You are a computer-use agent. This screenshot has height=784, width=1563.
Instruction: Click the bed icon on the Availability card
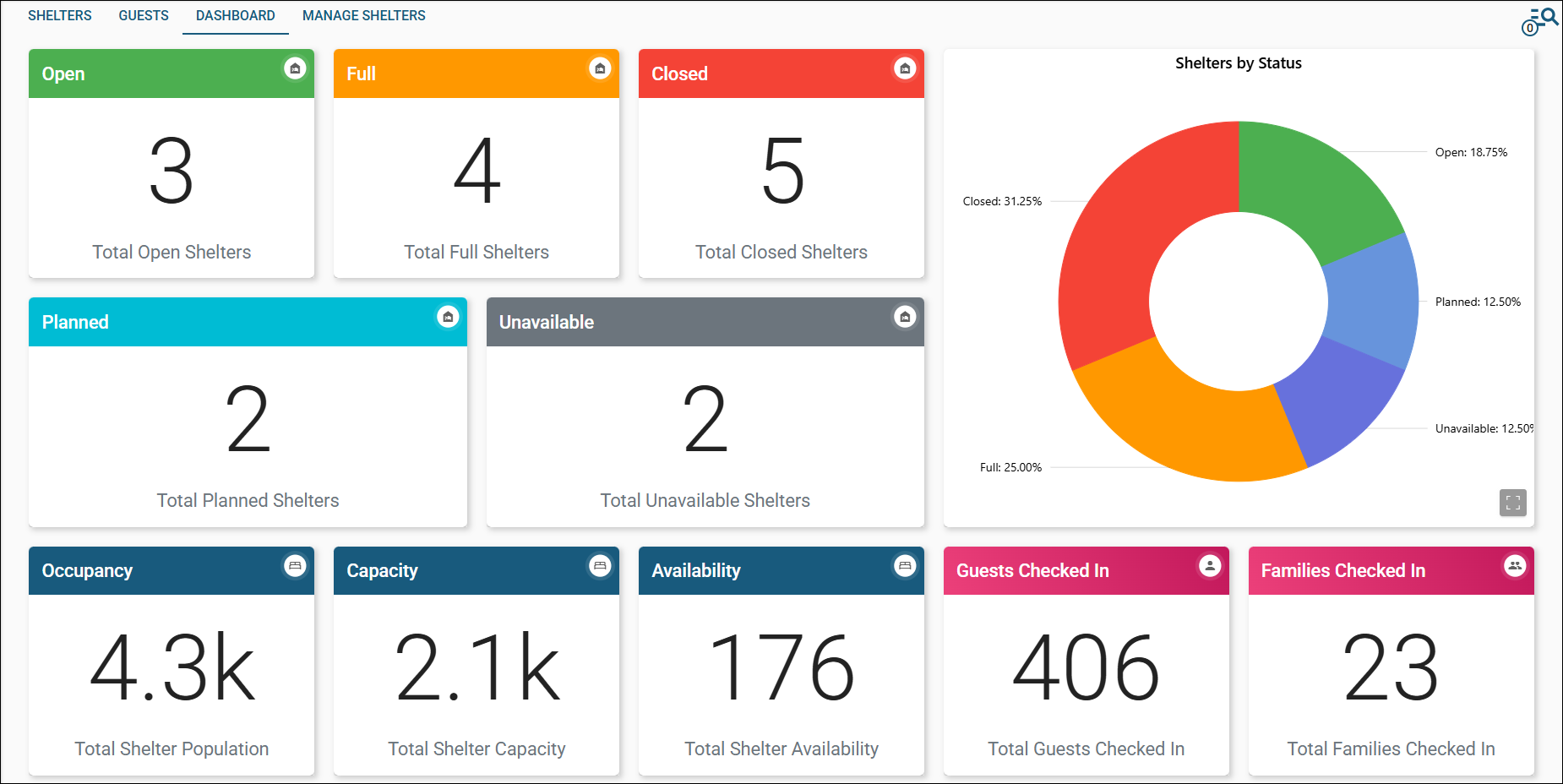click(905, 567)
